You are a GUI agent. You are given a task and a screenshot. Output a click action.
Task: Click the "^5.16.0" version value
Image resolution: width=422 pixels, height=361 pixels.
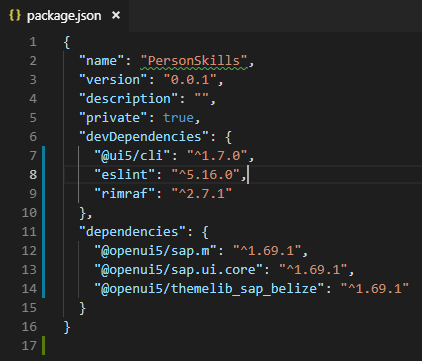tap(205, 175)
